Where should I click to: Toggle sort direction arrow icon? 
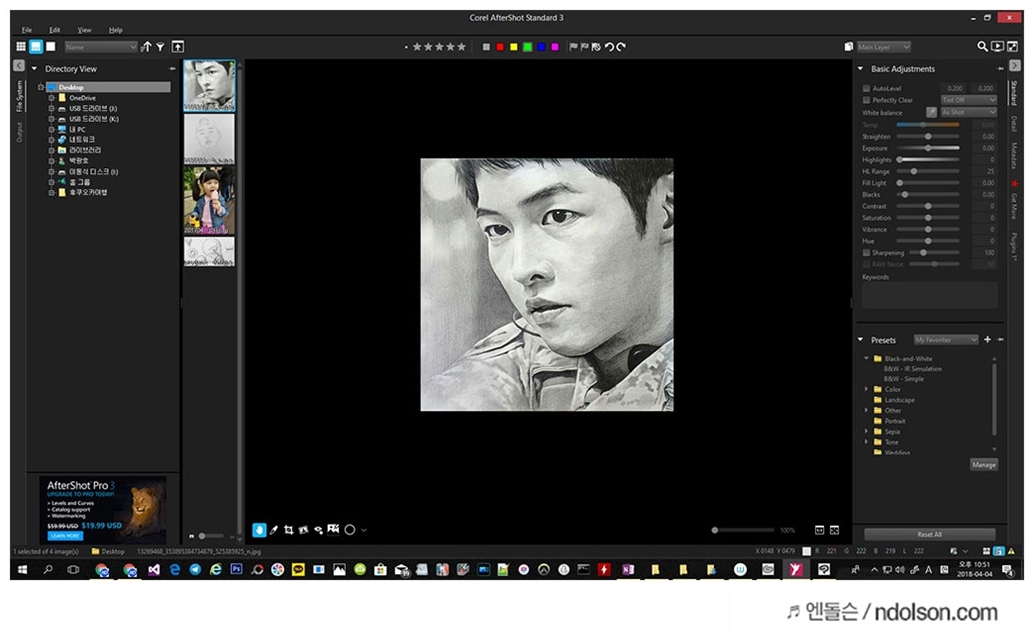pyautogui.click(x=146, y=46)
